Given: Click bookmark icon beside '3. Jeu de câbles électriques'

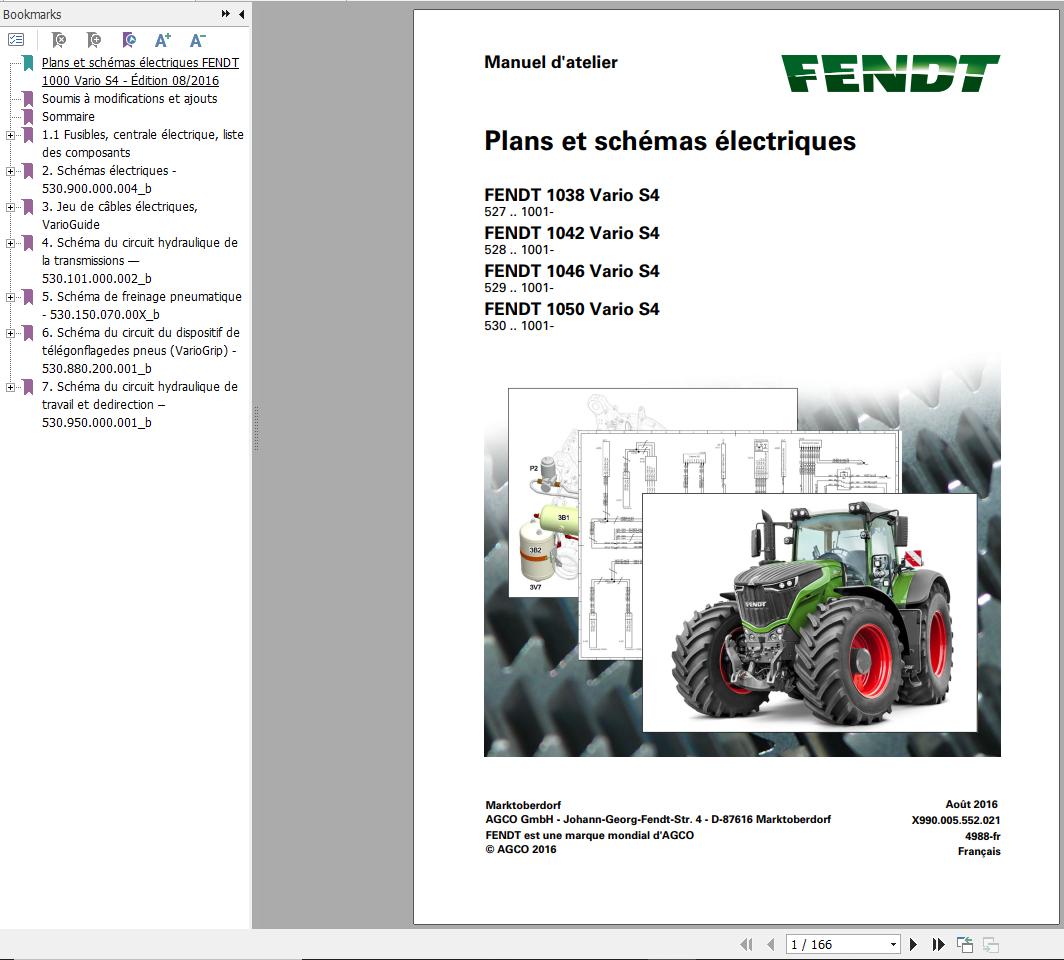Looking at the screenshot, I should coord(28,207).
